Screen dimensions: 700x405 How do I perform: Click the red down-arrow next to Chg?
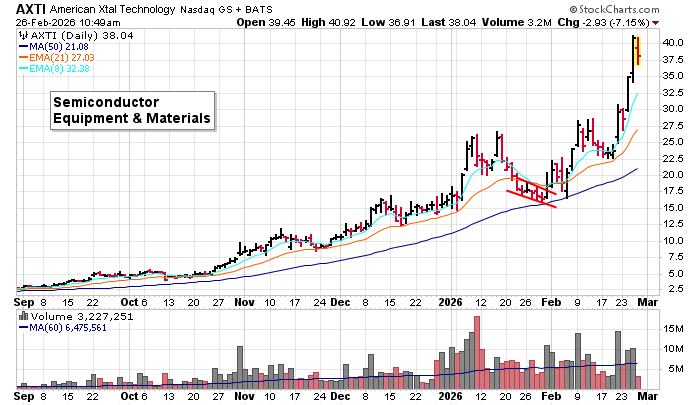point(655,21)
